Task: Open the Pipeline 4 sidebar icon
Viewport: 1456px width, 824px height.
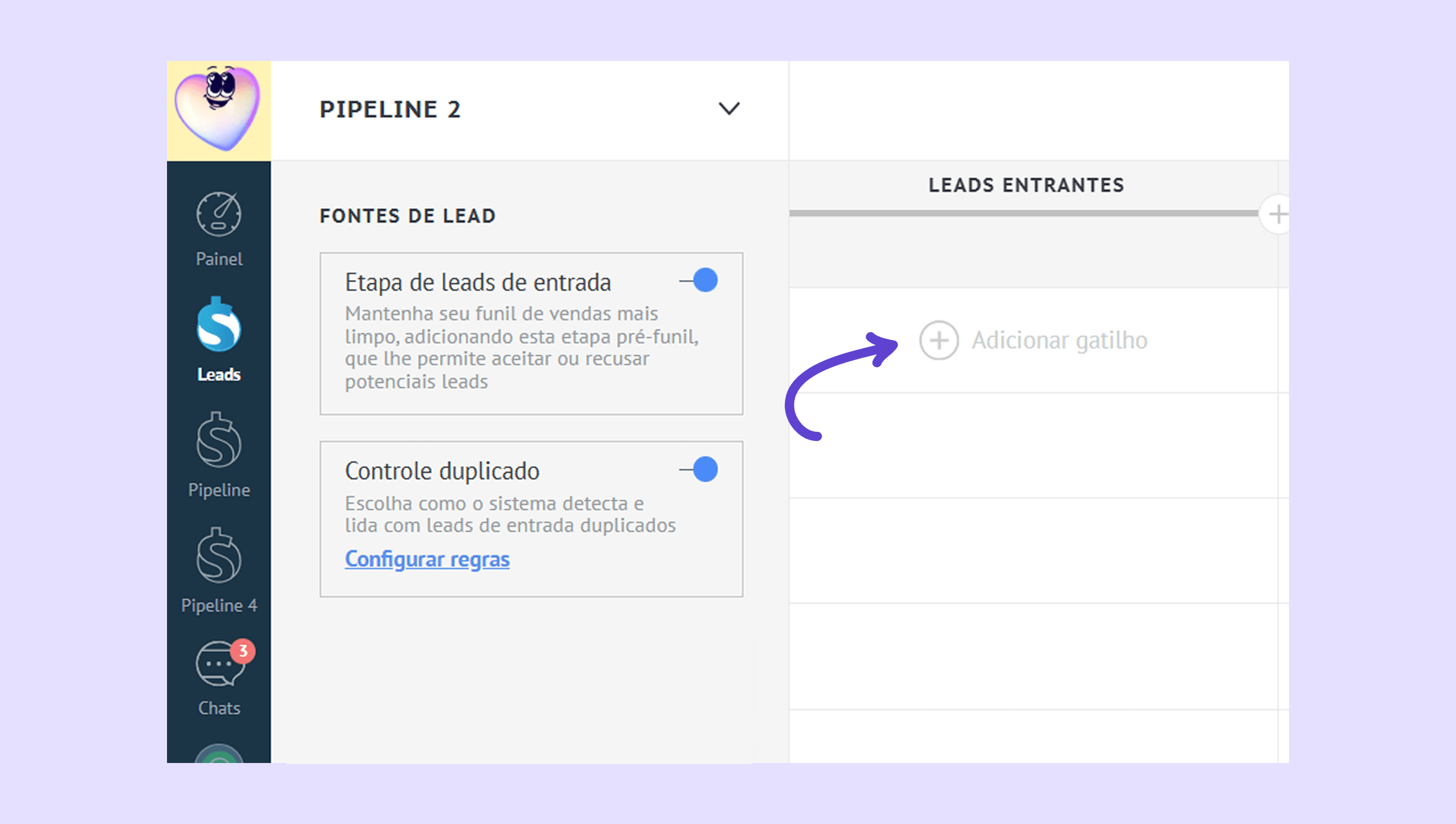Action: tap(218, 557)
